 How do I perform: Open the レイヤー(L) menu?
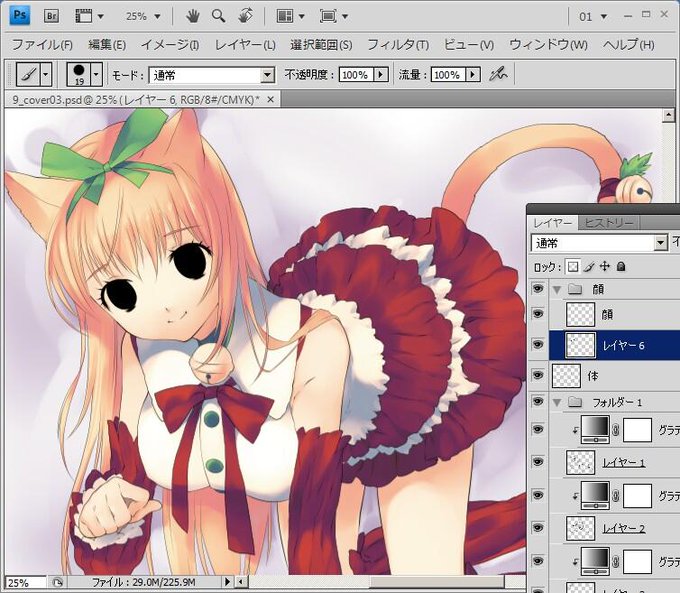245,44
